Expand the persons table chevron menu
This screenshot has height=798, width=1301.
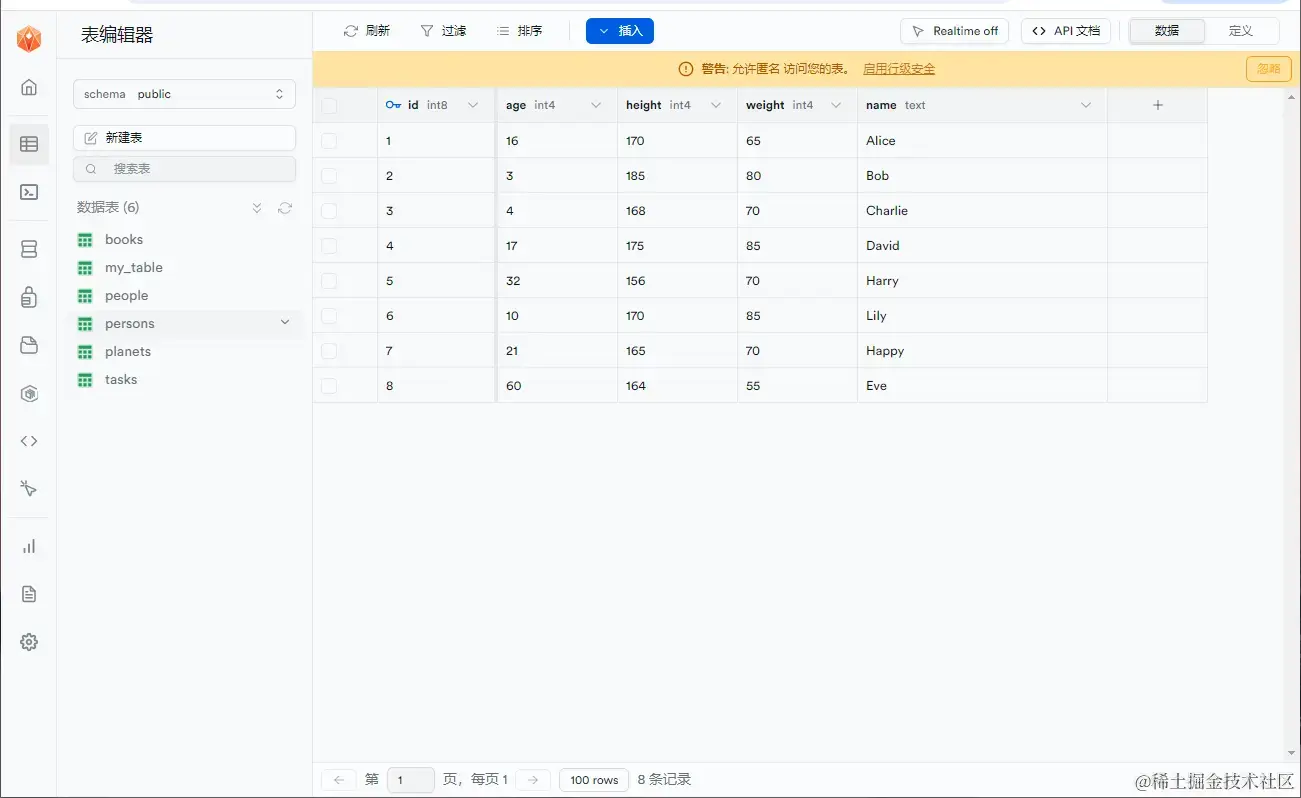pyautogui.click(x=285, y=322)
